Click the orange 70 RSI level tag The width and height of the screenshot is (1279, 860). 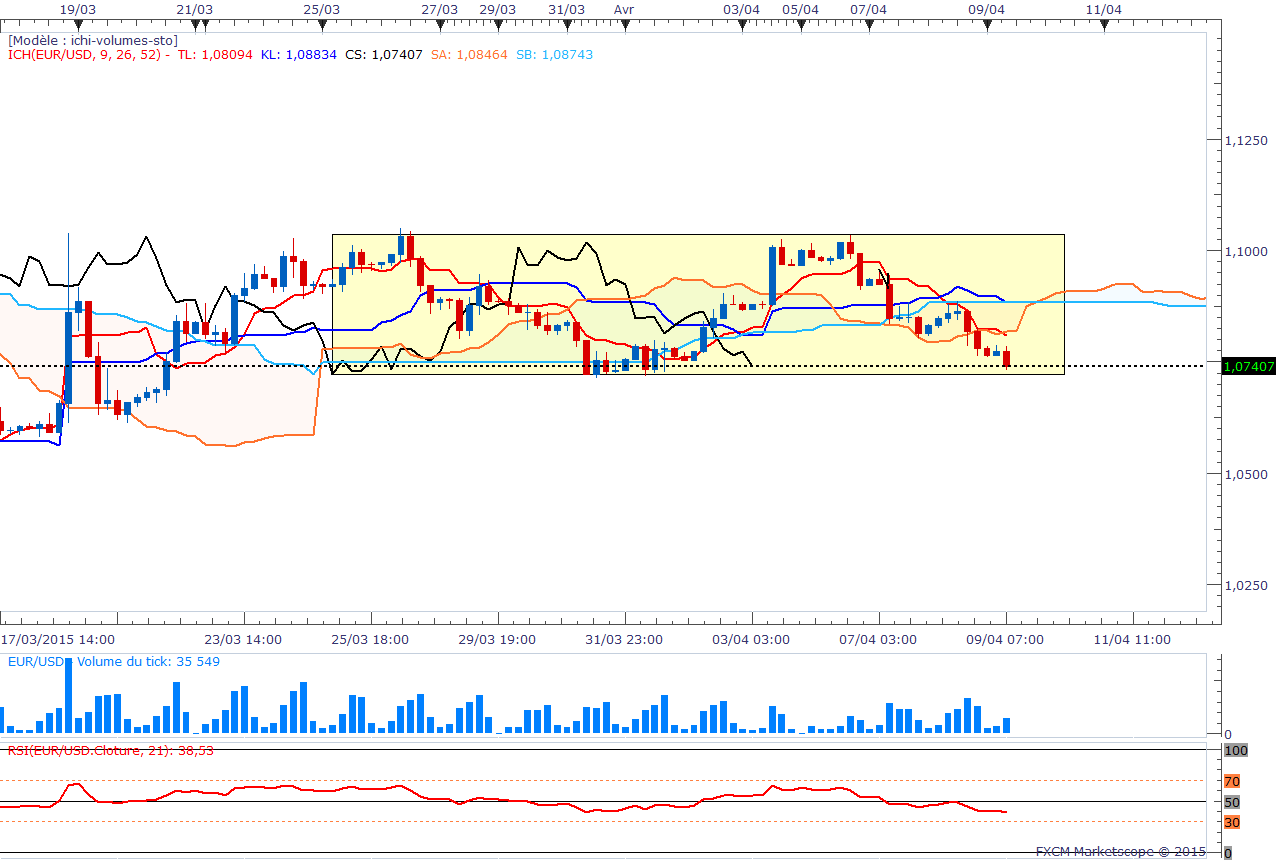point(1232,781)
